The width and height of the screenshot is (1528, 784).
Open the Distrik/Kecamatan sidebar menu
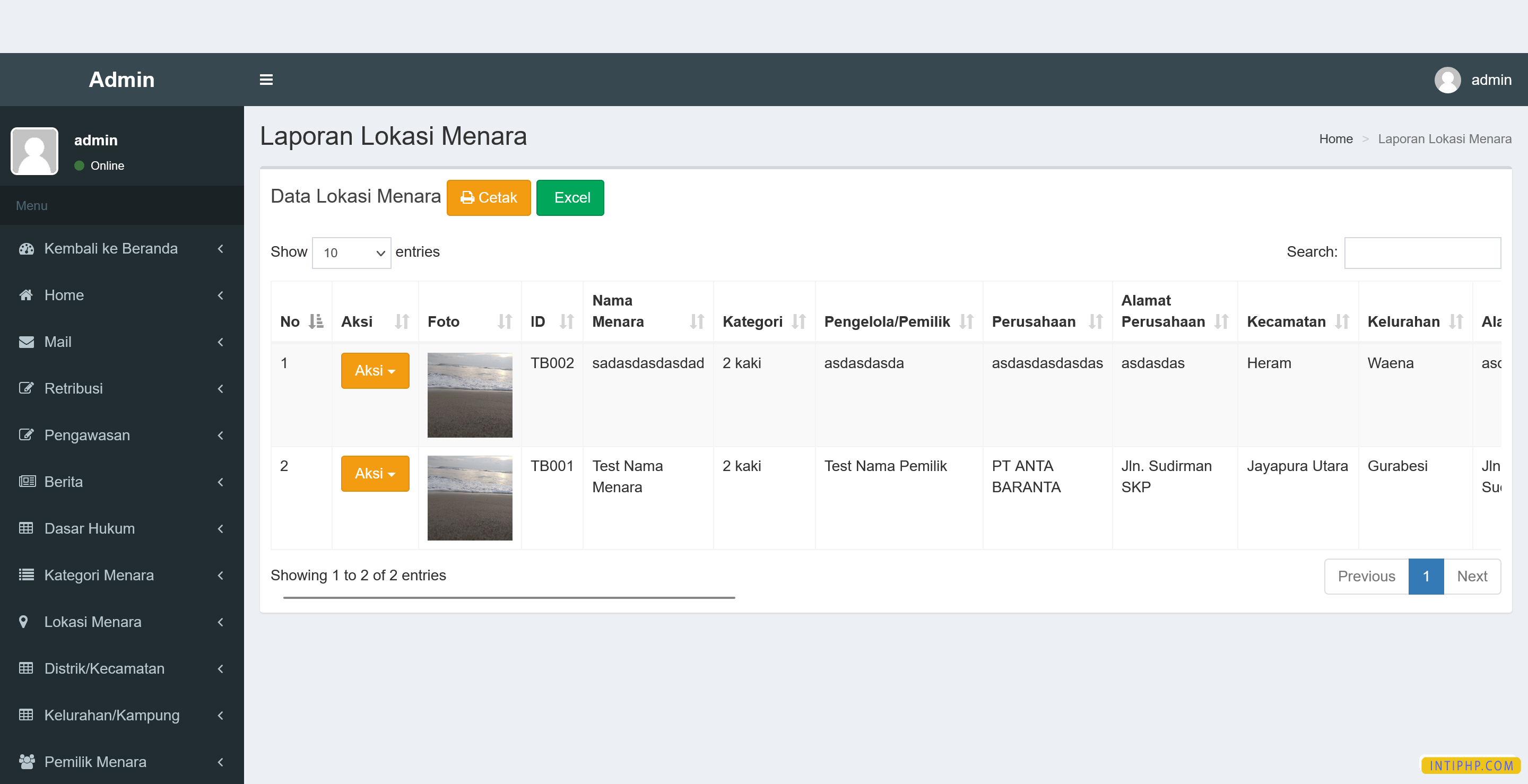105,668
